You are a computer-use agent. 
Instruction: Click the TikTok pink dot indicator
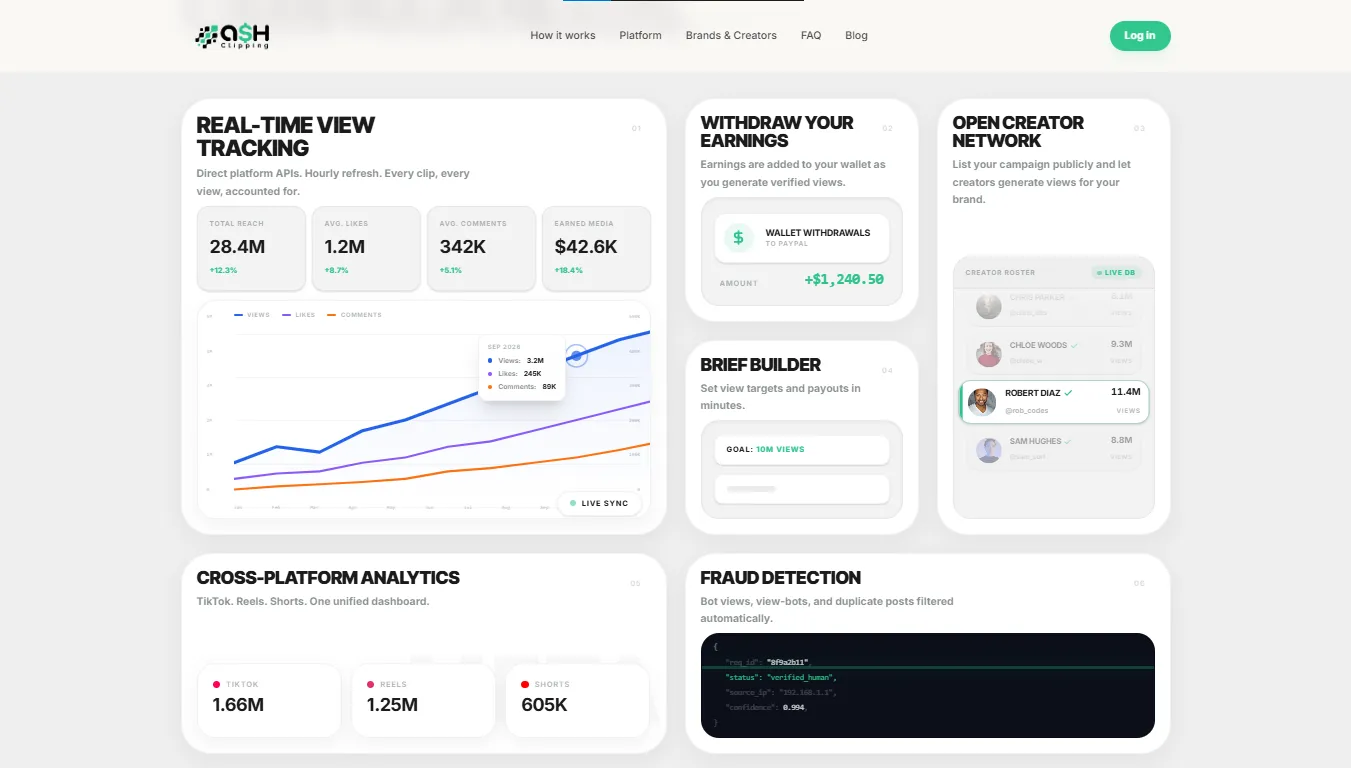[x=216, y=684]
